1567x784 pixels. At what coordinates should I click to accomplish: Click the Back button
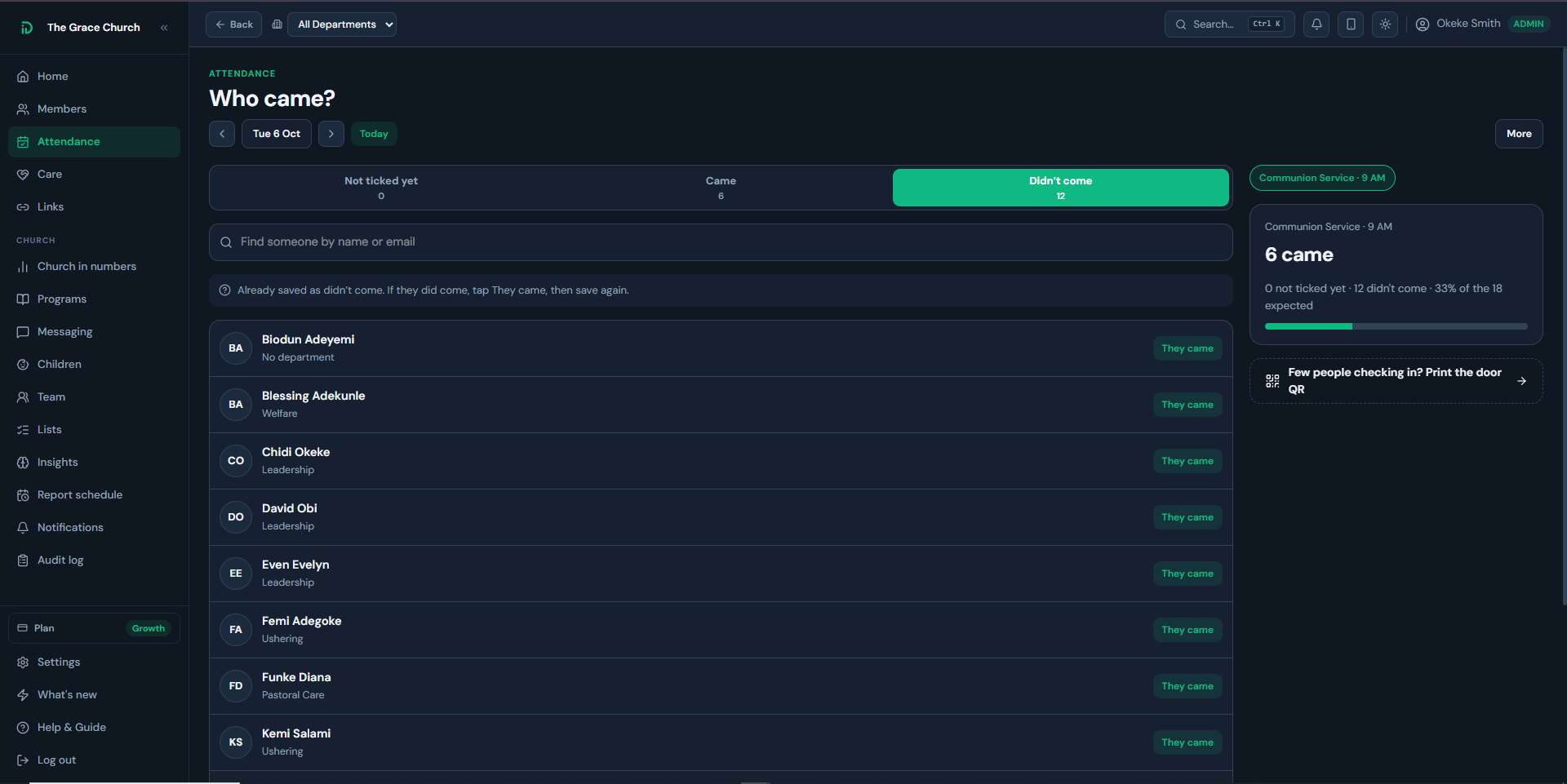click(x=234, y=24)
